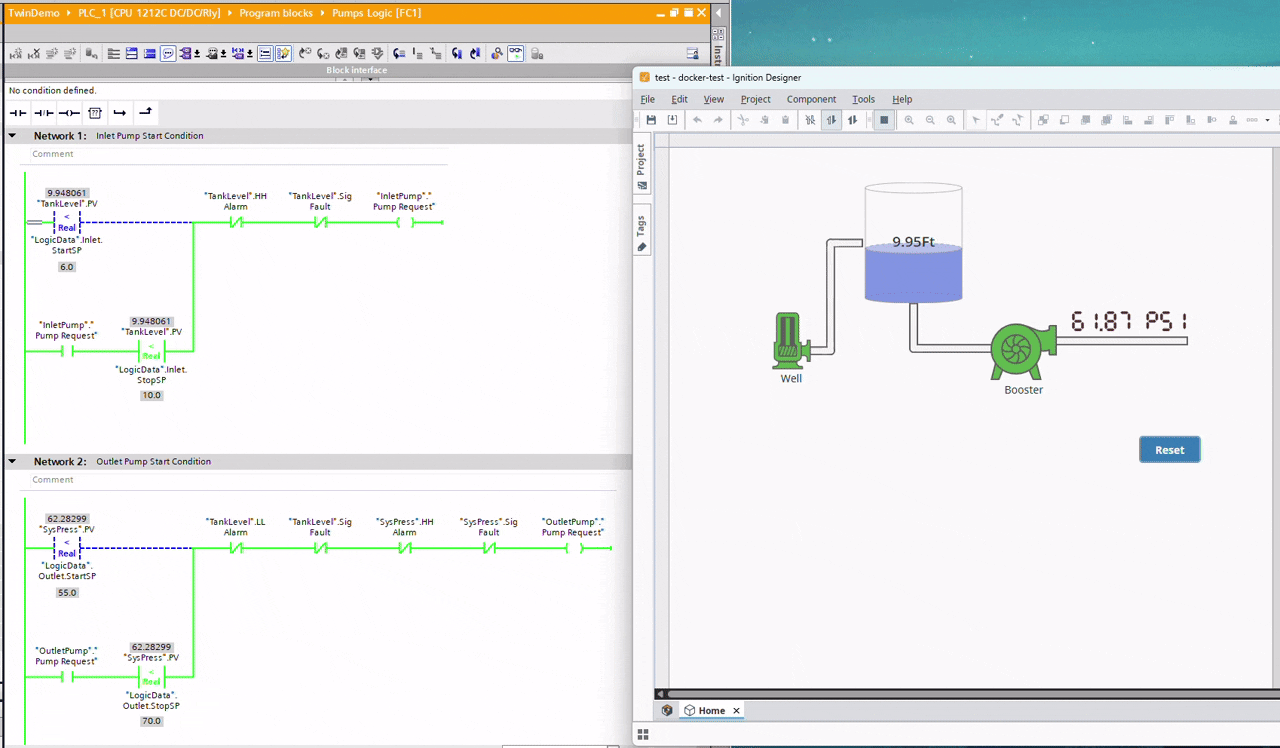Select SysPress.HH Alarm contact in Network 2

pyautogui.click(x=404, y=548)
